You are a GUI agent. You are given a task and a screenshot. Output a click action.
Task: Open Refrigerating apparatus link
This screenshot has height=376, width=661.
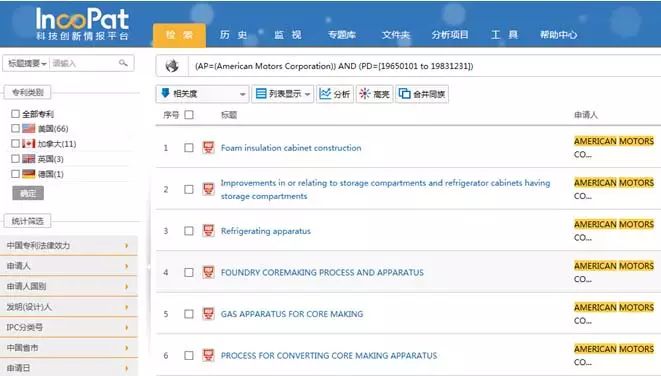pyautogui.click(x=266, y=231)
